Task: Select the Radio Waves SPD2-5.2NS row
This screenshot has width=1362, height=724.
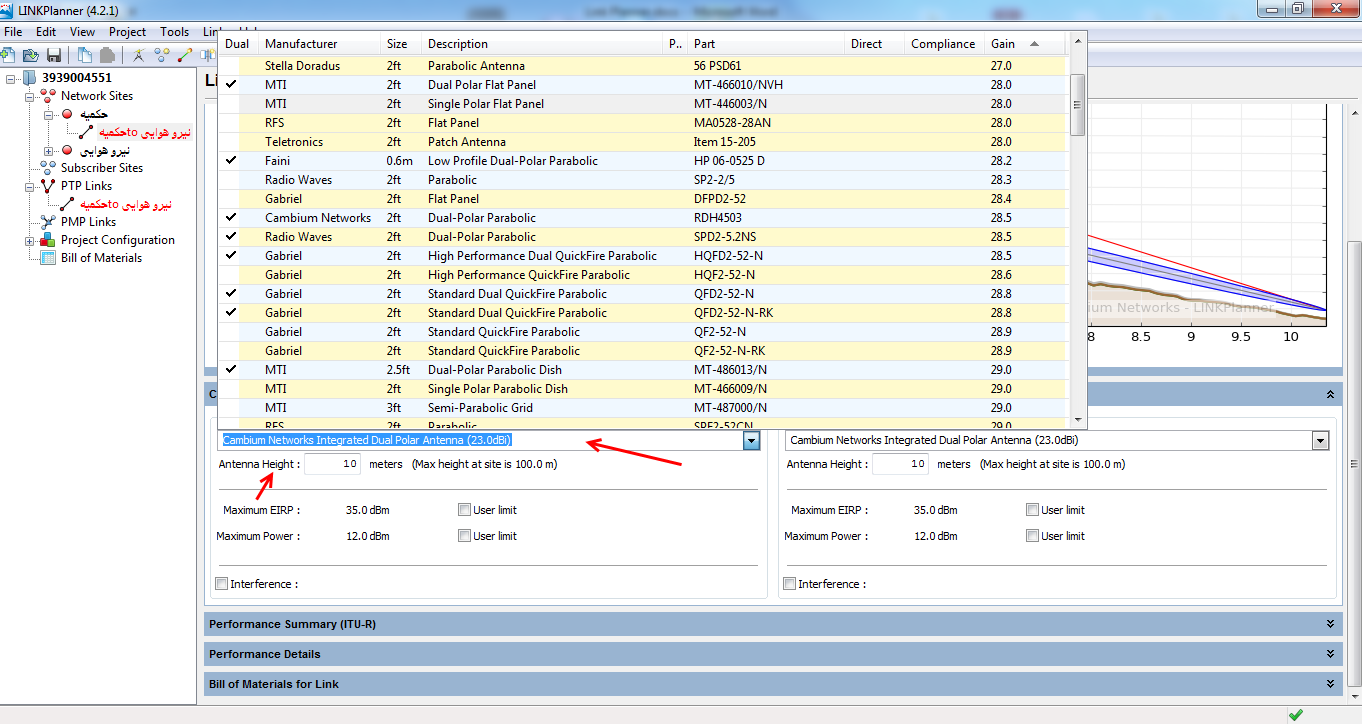Action: tap(644, 237)
